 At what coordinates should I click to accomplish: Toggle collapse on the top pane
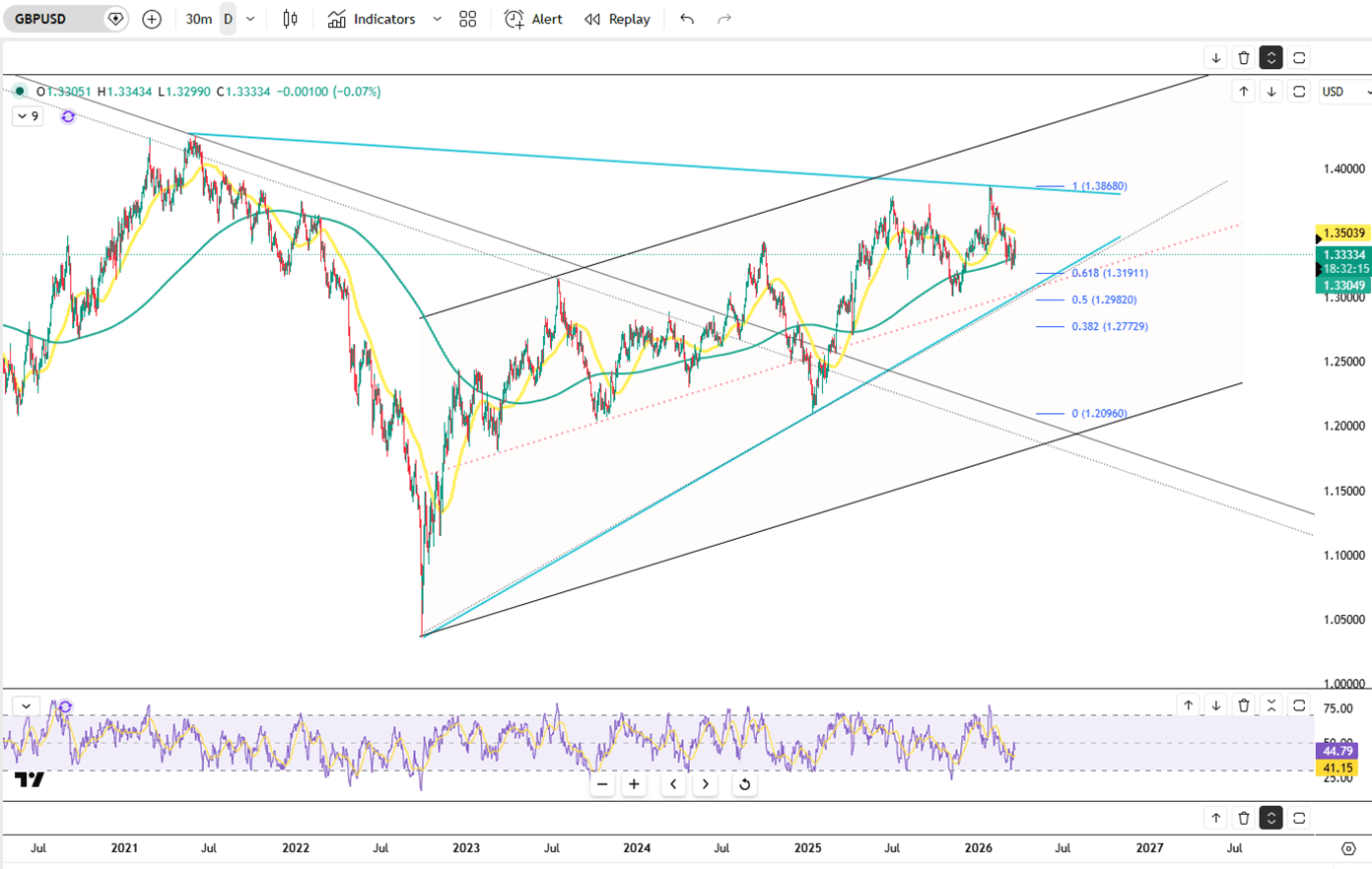click(1271, 58)
